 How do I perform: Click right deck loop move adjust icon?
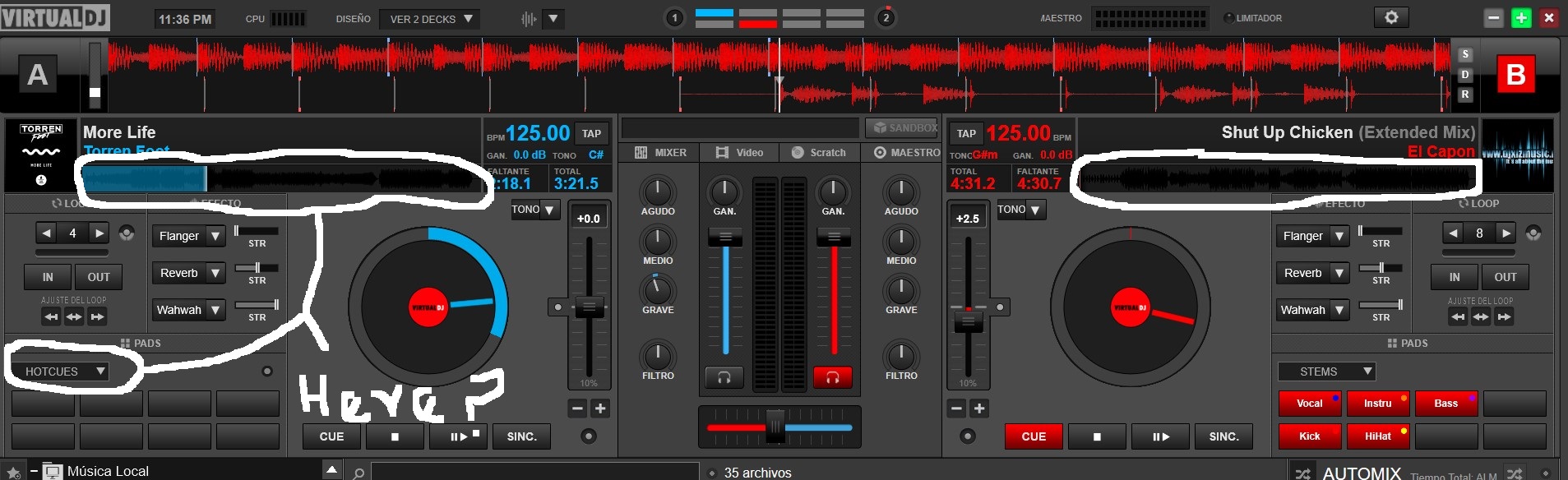click(x=1481, y=316)
